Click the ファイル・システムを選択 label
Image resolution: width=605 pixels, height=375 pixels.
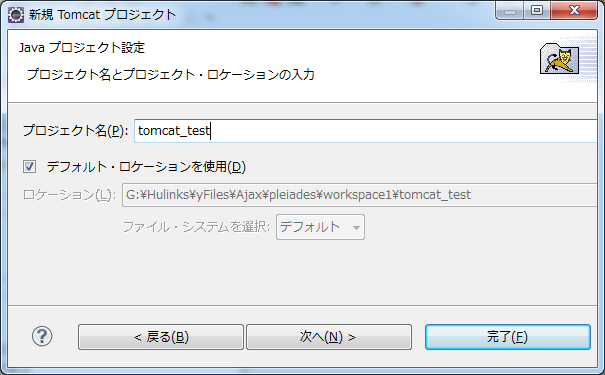196,227
